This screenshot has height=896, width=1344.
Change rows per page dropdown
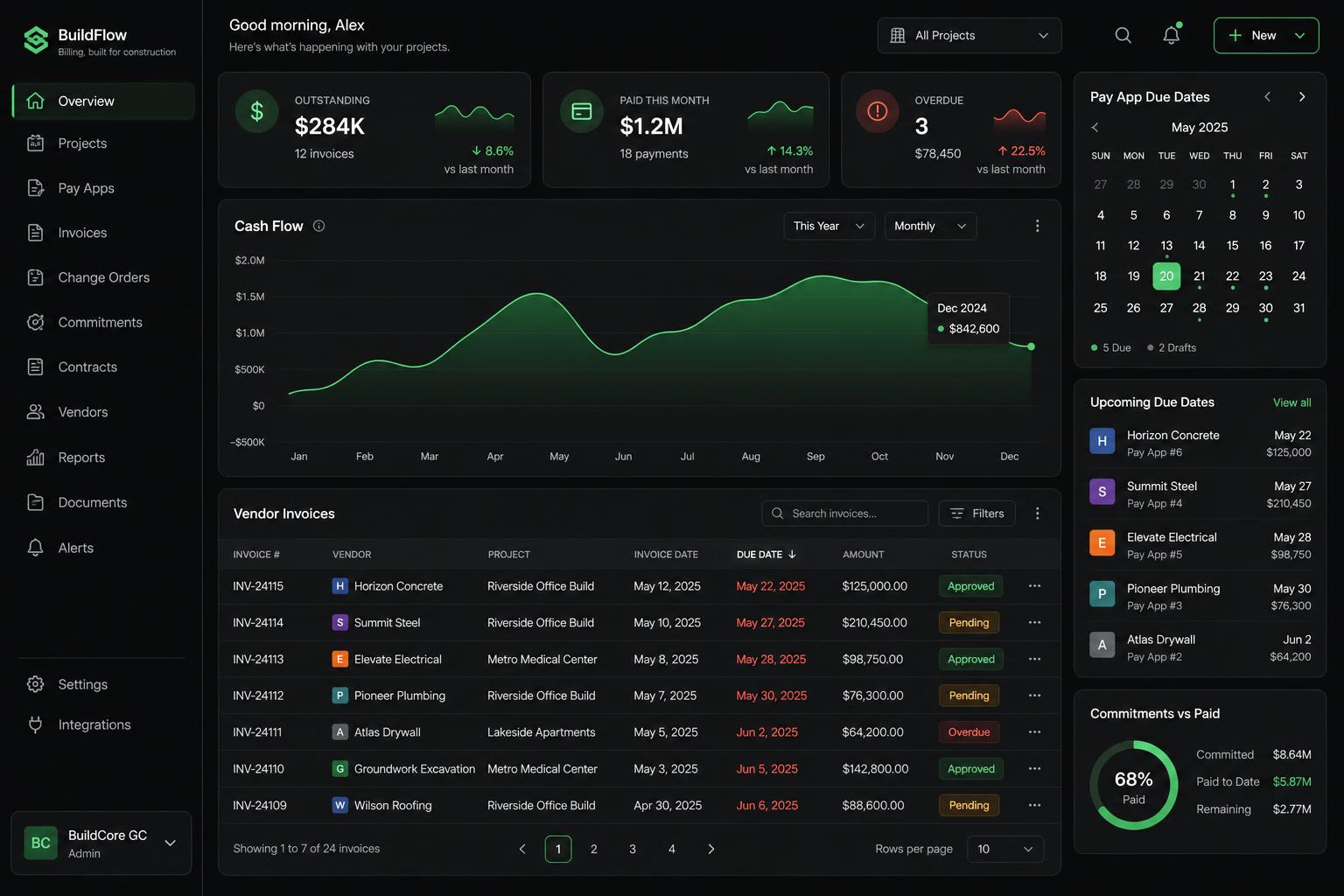(x=1005, y=850)
